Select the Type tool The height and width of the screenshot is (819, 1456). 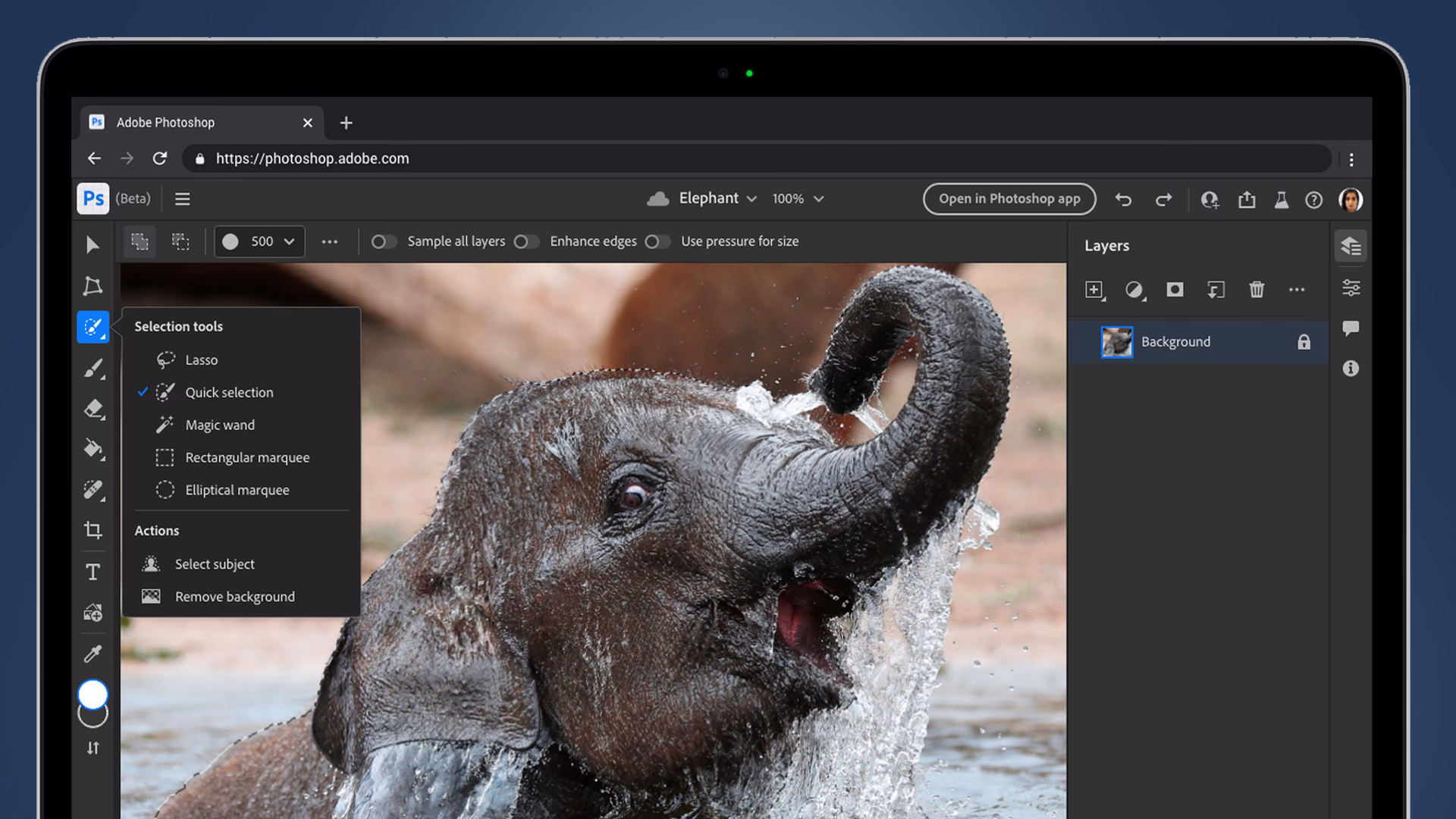pyautogui.click(x=93, y=572)
